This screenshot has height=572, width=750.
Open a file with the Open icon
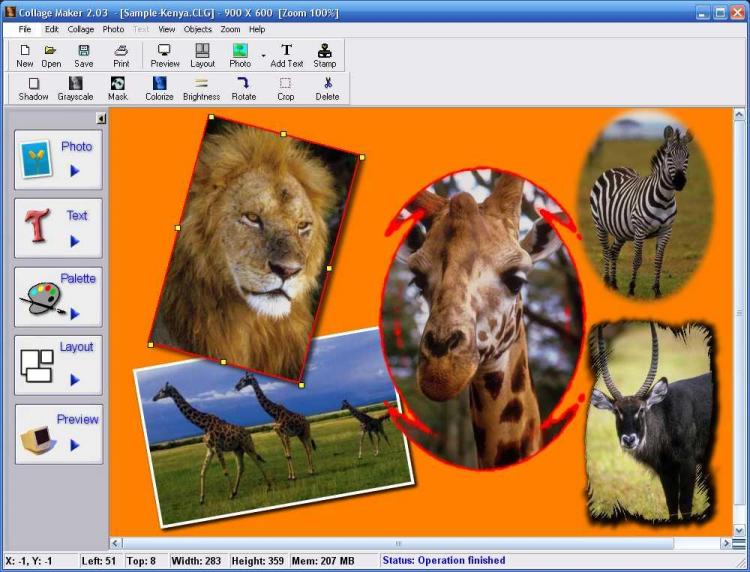tap(51, 55)
